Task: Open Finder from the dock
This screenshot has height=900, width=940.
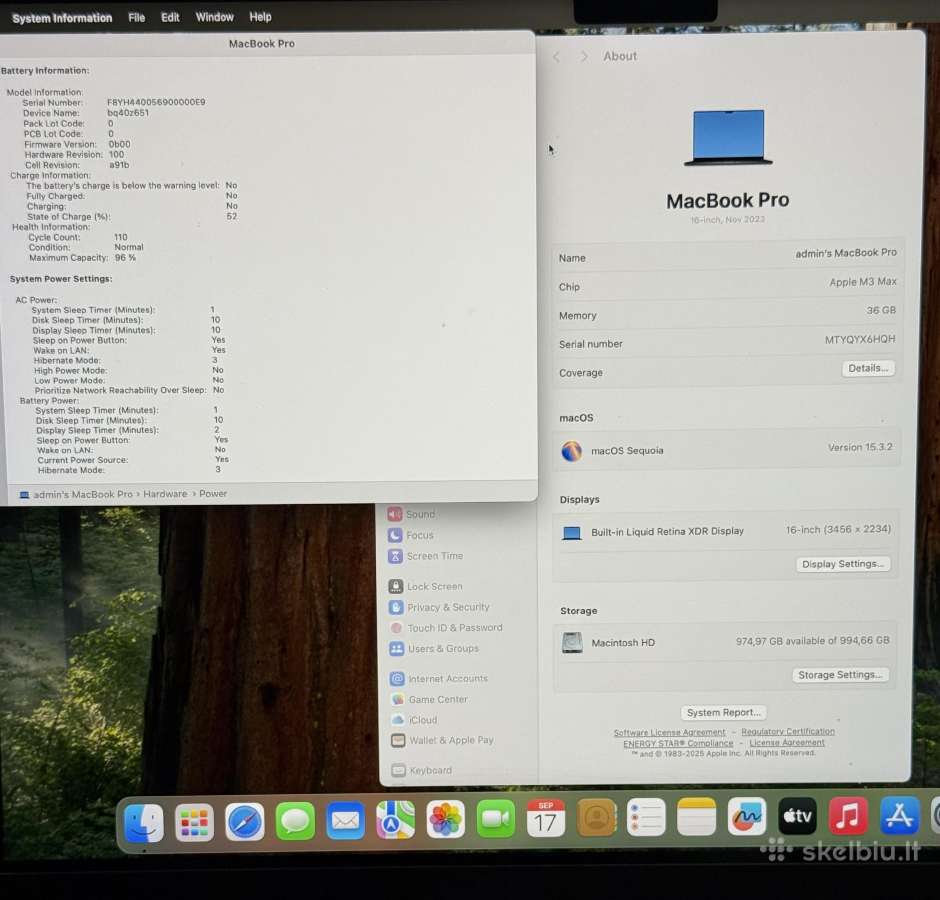Action: [144, 823]
